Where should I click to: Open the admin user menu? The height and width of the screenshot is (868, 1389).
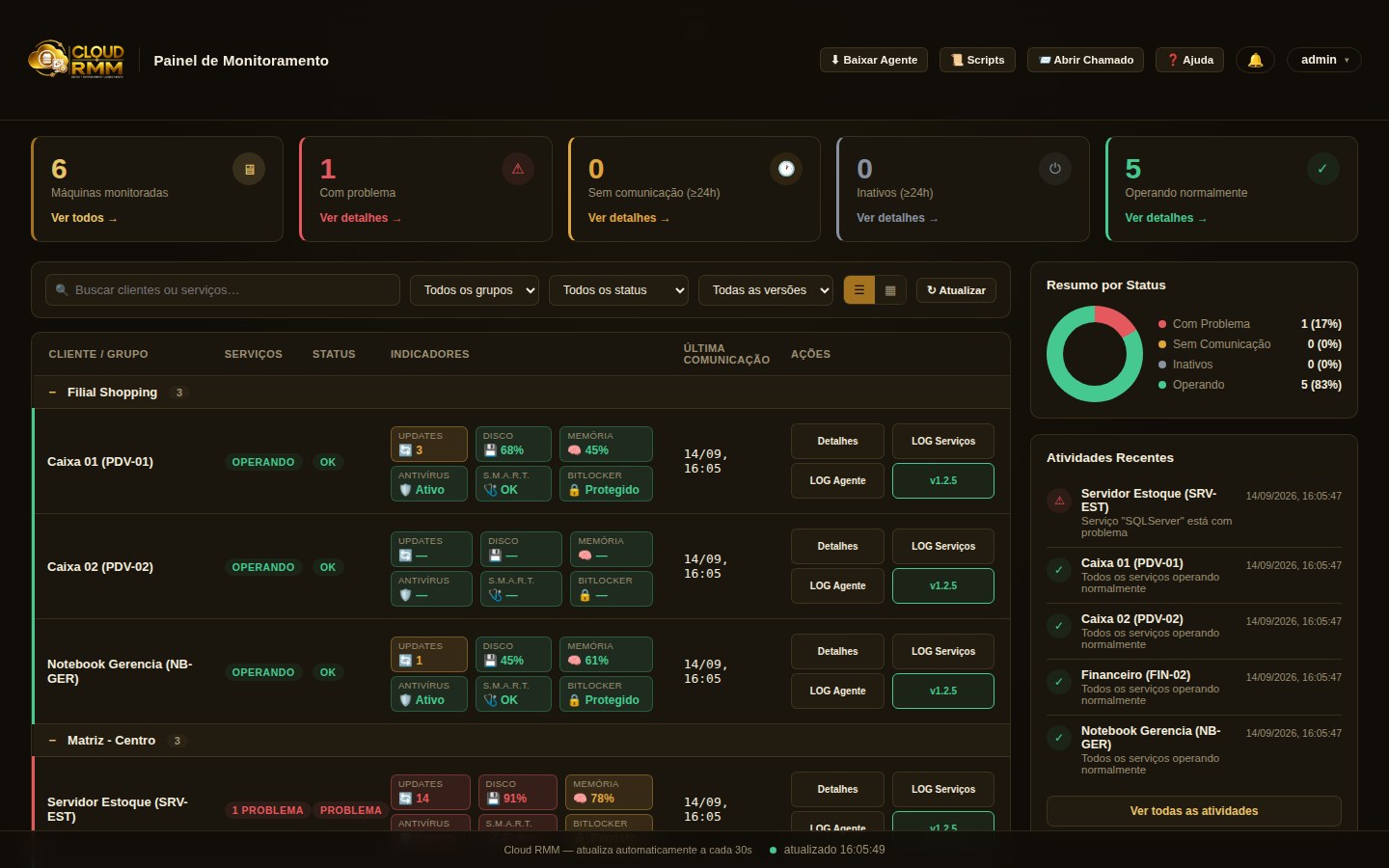coord(1324,60)
